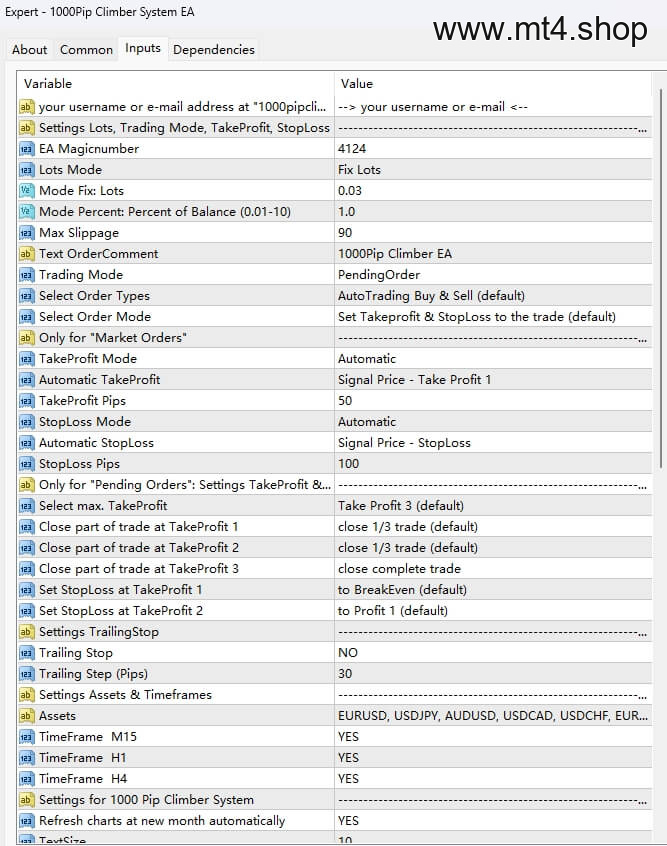
Task: Select the Max Slippage value 90
Action: [493, 233]
